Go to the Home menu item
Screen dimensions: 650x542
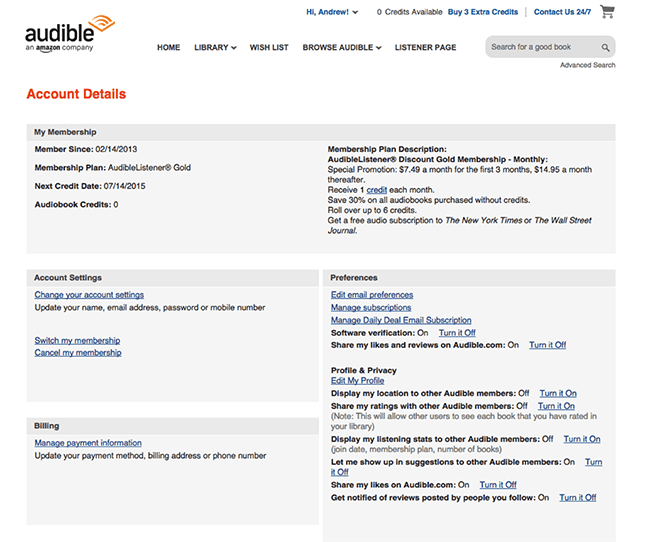coord(168,47)
